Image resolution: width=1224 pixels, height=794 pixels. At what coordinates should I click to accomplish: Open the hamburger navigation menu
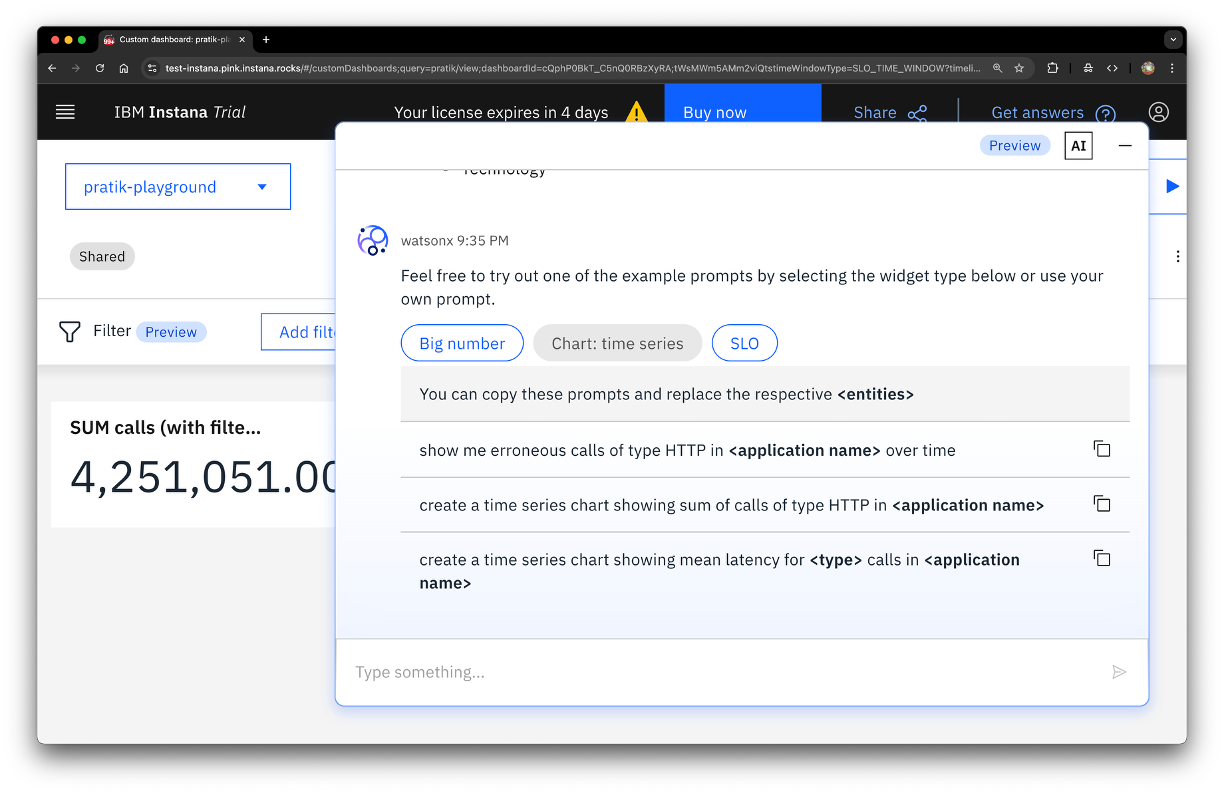pyautogui.click(x=65, y=112)
